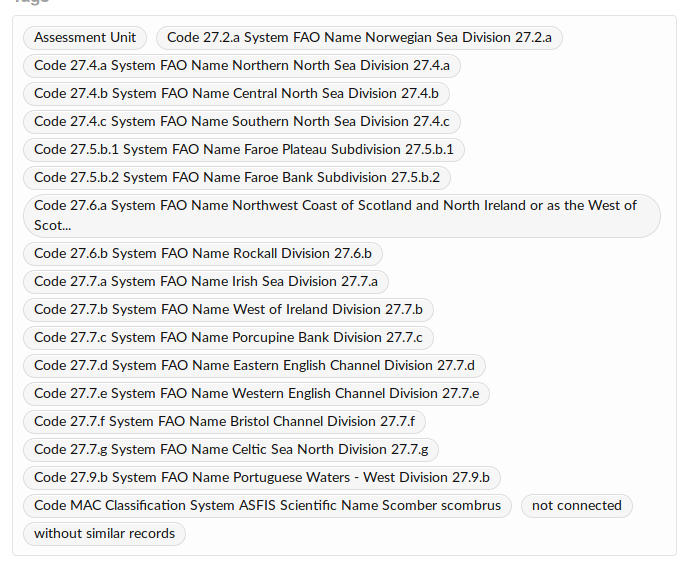Open the not connected tag

click(x=577, y=506)
